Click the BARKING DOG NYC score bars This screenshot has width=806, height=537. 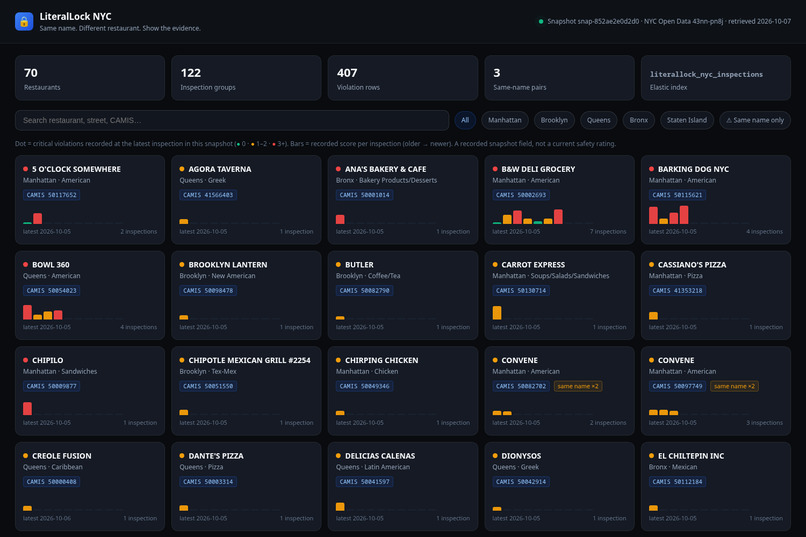coord(668,215)
